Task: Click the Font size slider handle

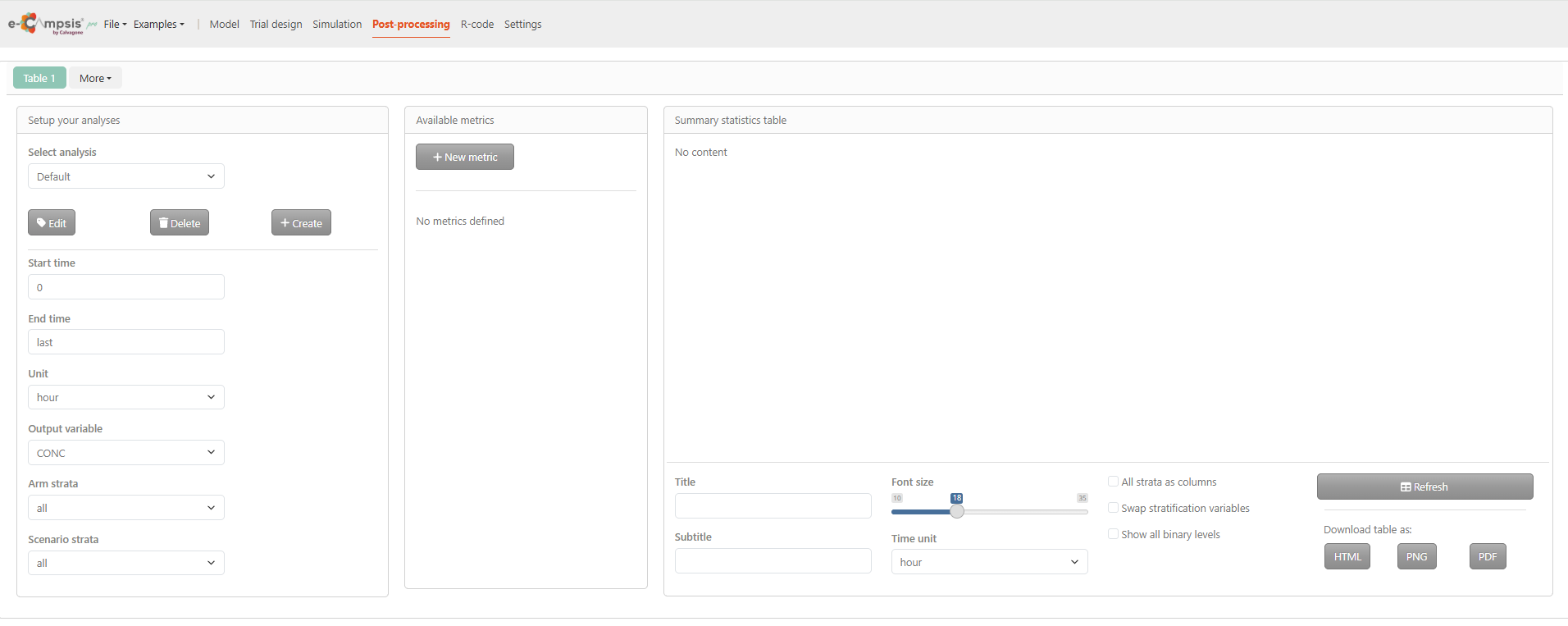Action: click(x=957, y=511)
